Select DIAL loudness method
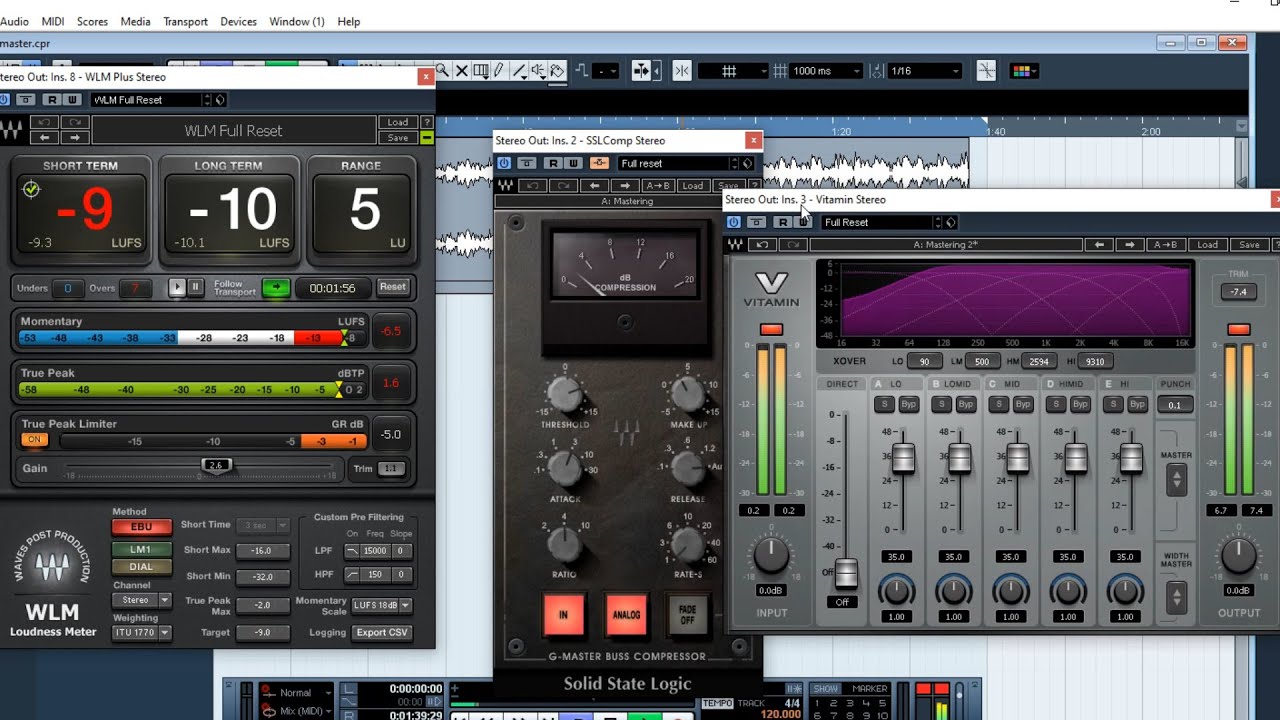 [141, 567]
